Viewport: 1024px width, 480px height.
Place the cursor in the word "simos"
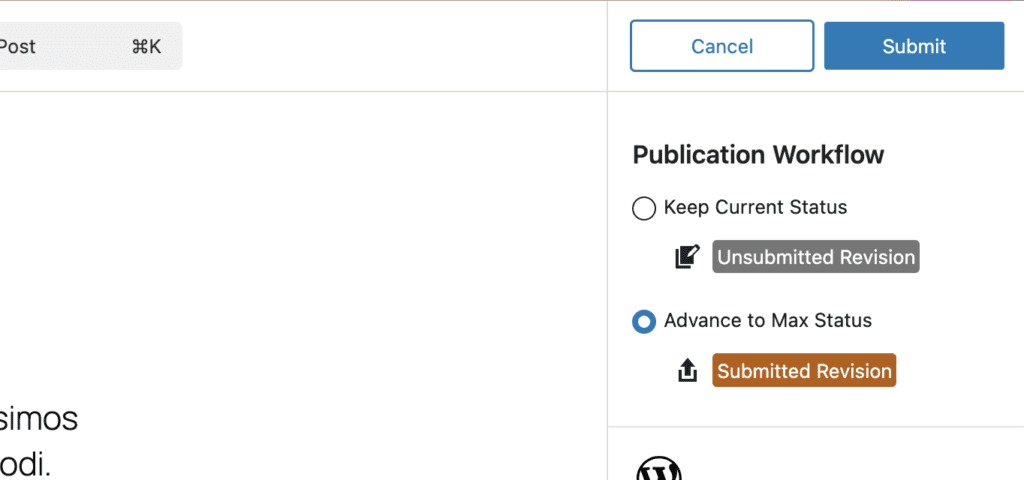coord(38,419)
